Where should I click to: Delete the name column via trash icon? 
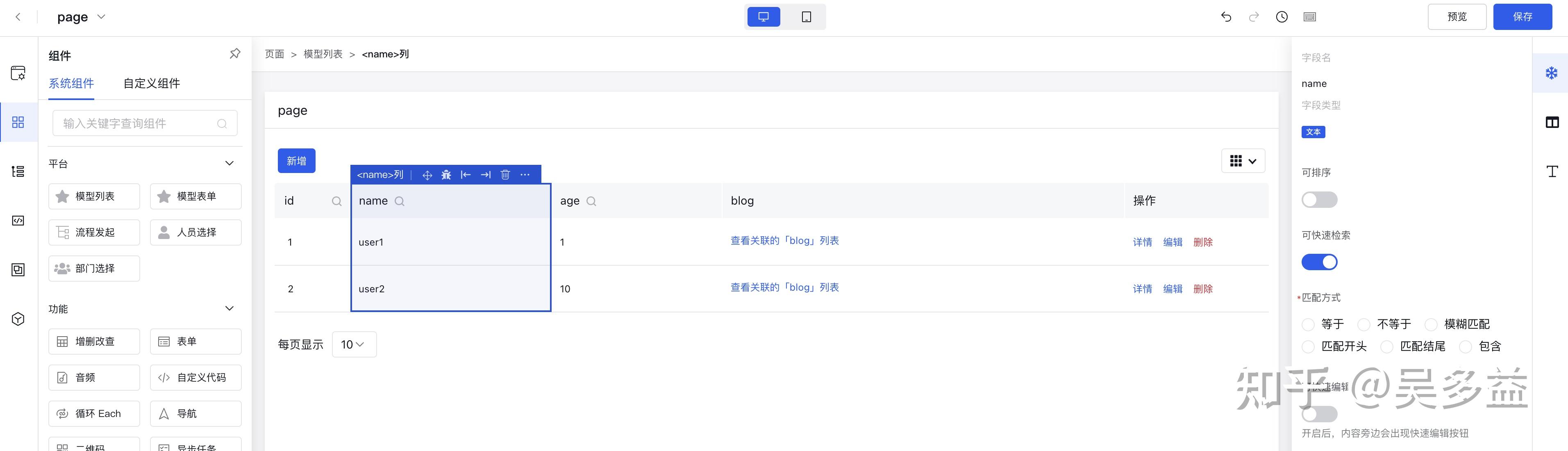point(504,175)
